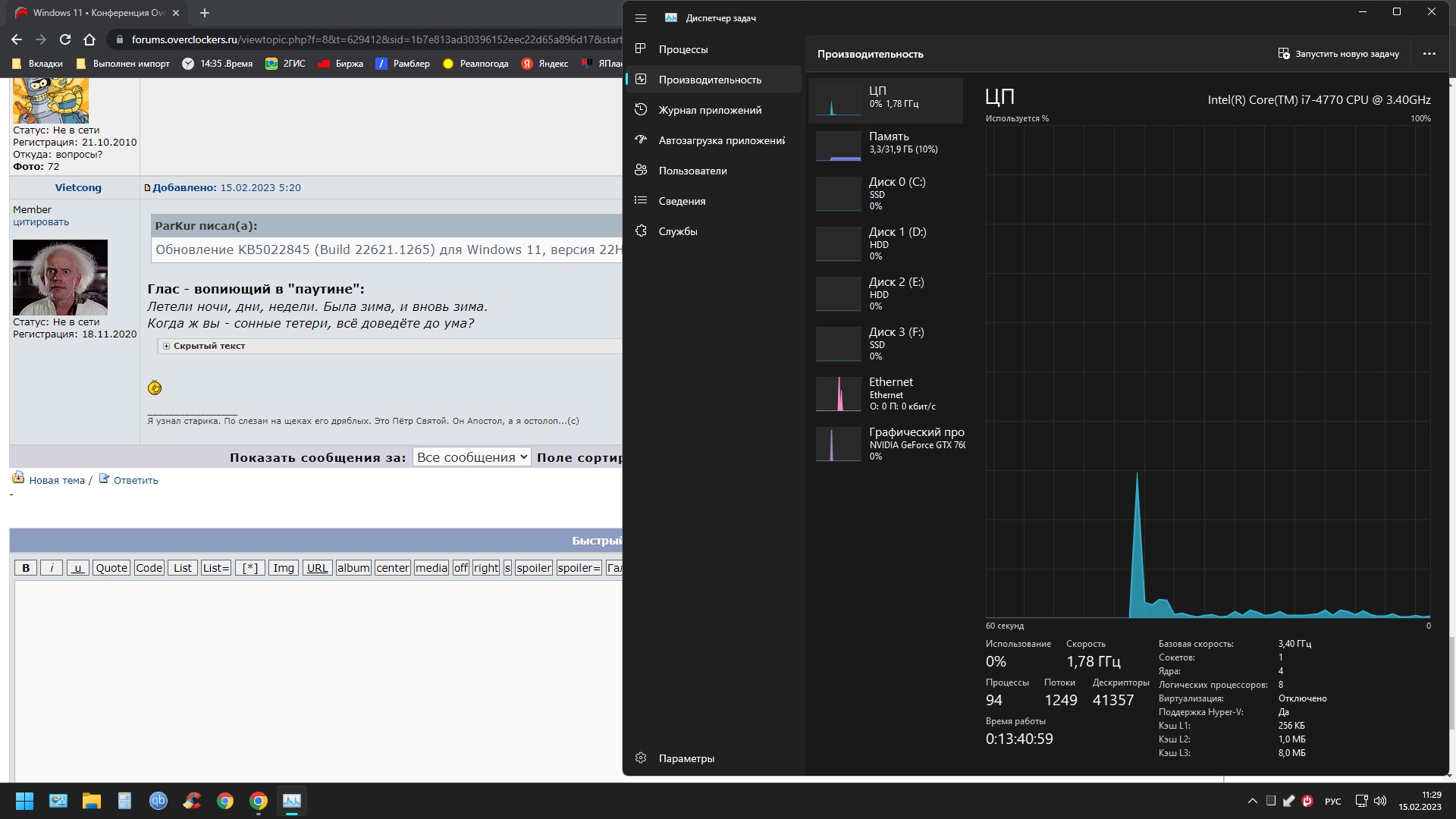Open Services page icon
The width and height of the screenshot is (1456, 819).
tap(641, 231)
